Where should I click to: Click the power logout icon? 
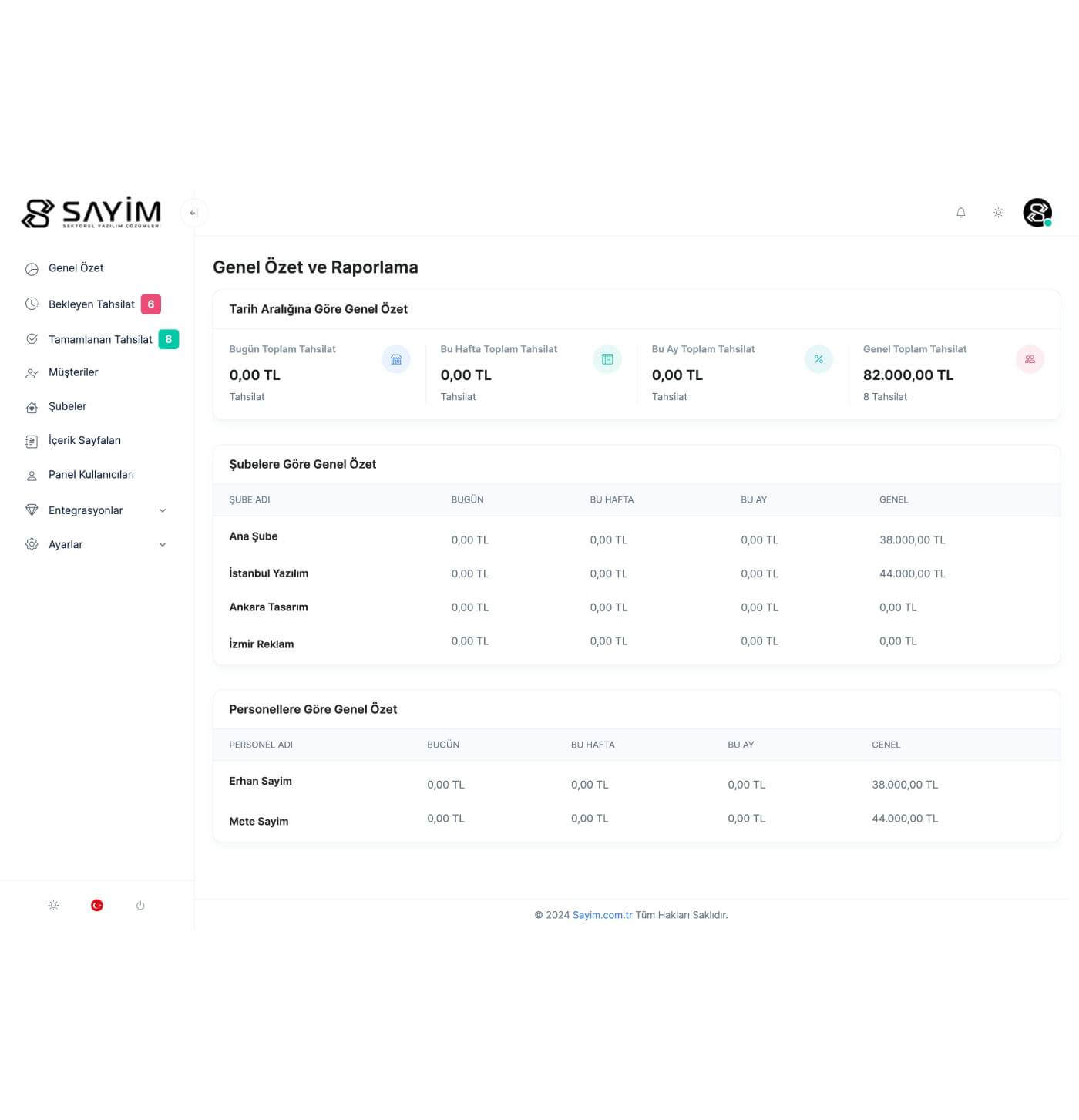click(140, 906)
